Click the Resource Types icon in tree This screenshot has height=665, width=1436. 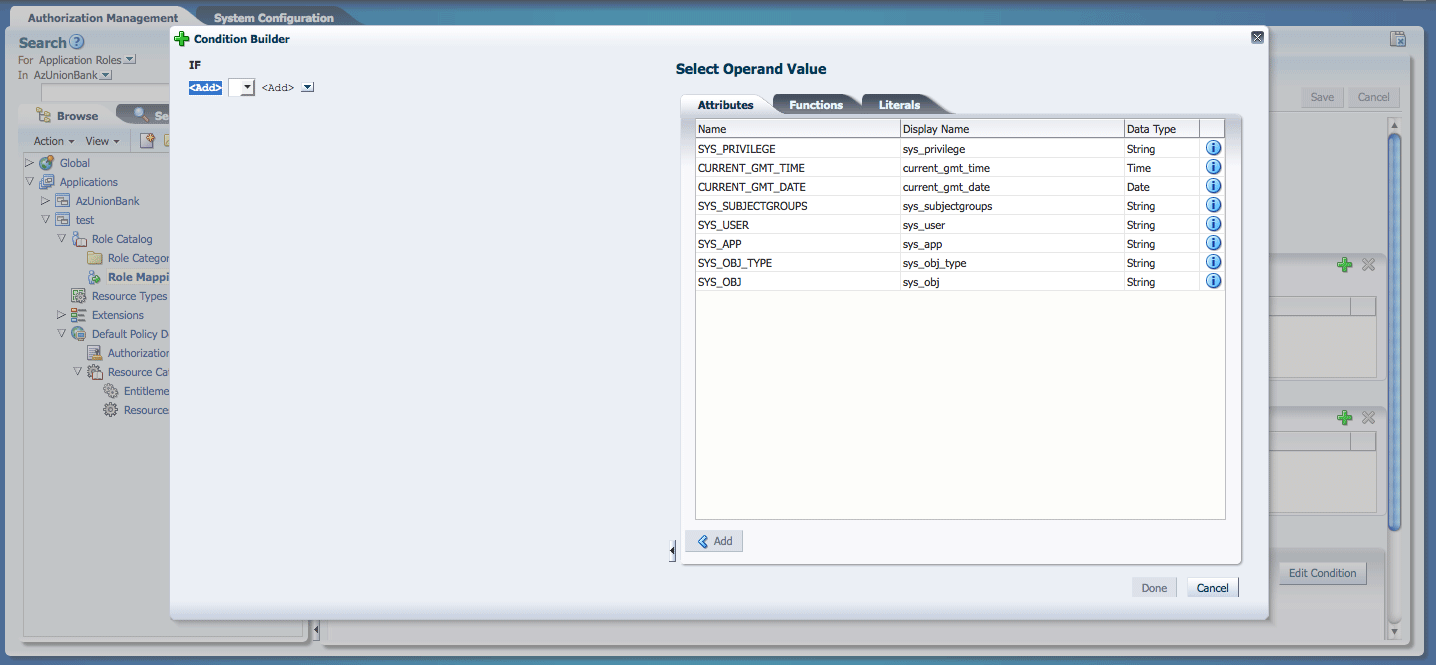pyautogui.click(x=78, y=296)
